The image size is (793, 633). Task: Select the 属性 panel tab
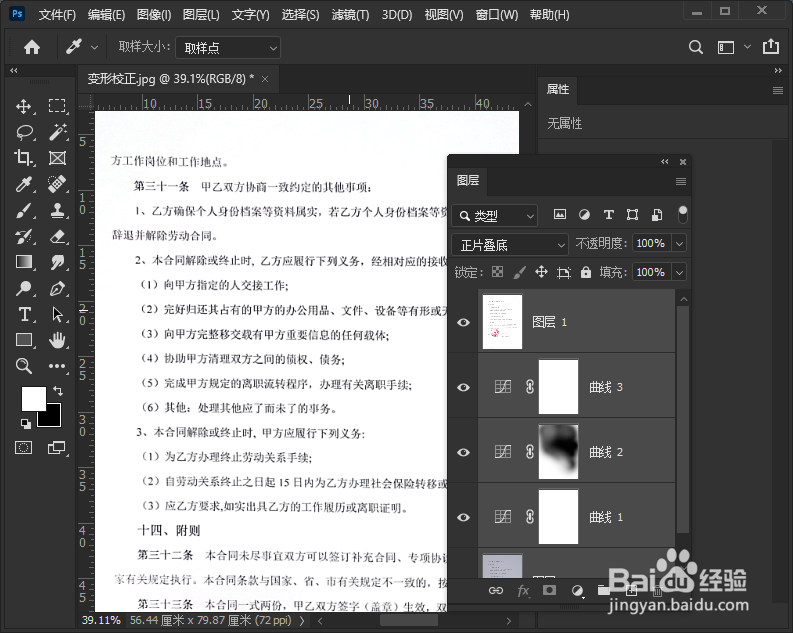(558, 89)
